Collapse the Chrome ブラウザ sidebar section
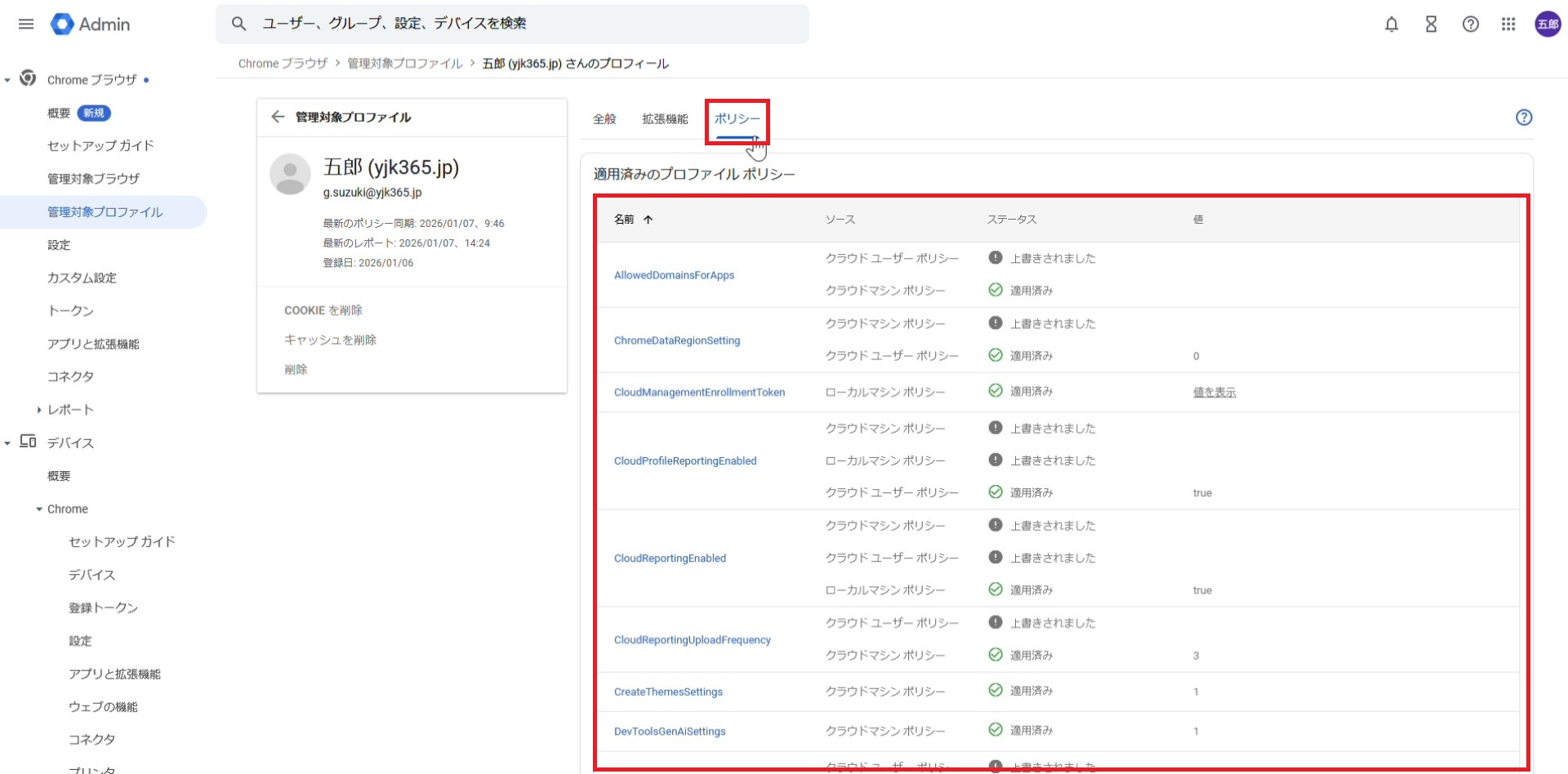The image size is (1568, 774). pos(7,80)
